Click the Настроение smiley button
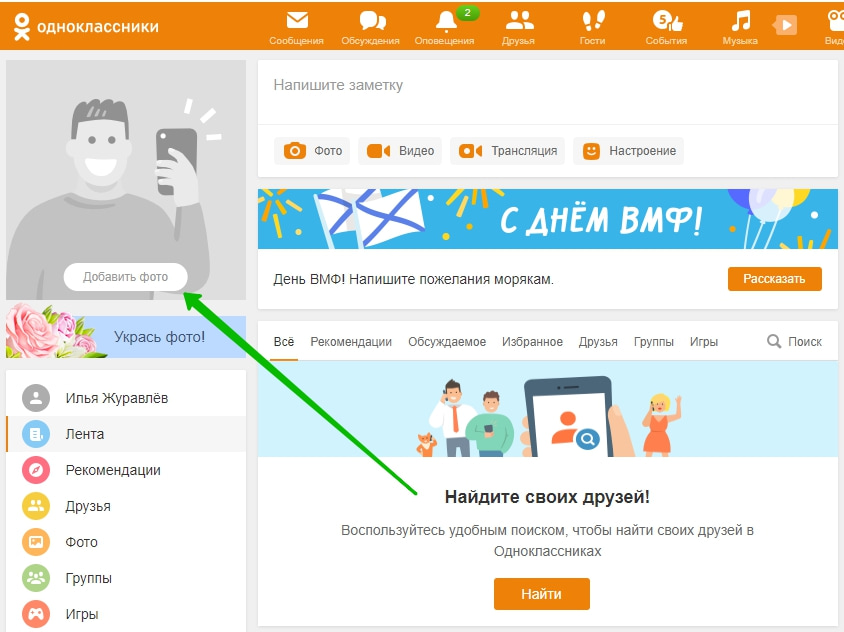This screenshot has height=632, width=844. pyautogui.click(x=629, y=151)
